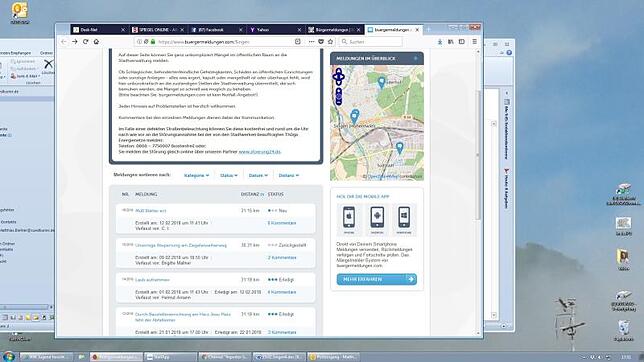
Task: Open the stoerung24 partner link
Action: (x=260, y=152)
